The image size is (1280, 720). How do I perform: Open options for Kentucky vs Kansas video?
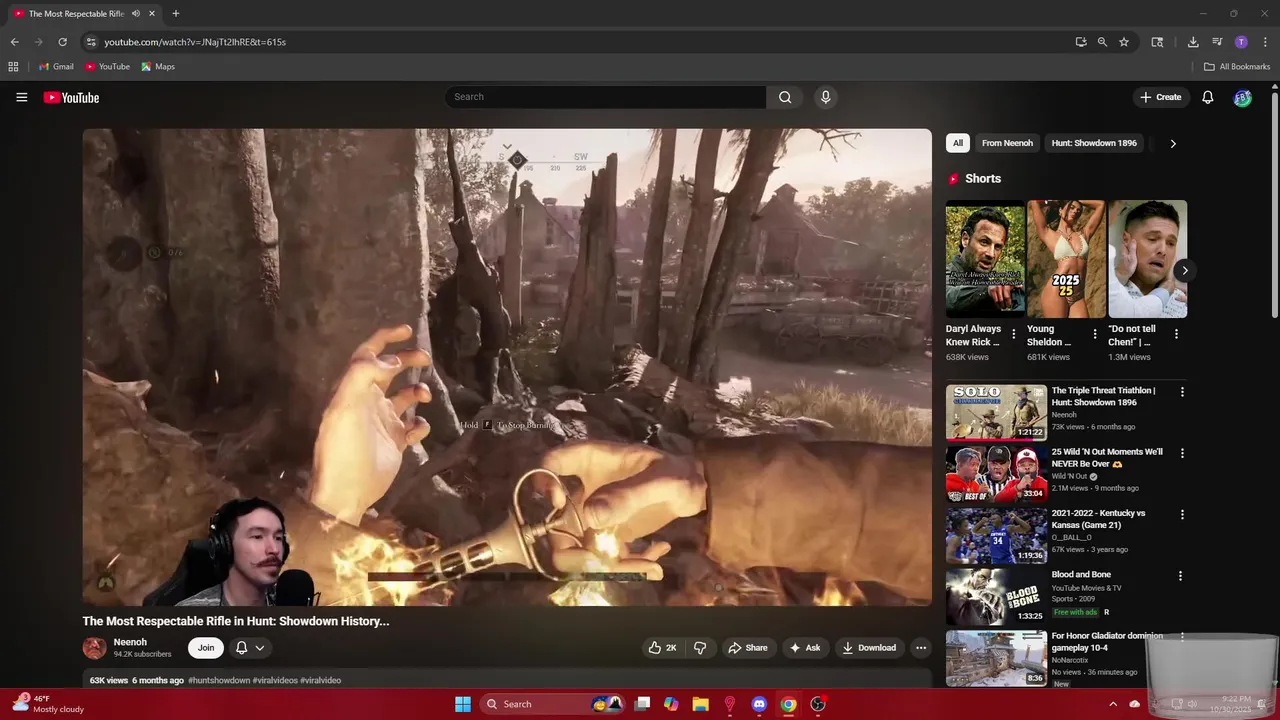[x=1182, y=514]
